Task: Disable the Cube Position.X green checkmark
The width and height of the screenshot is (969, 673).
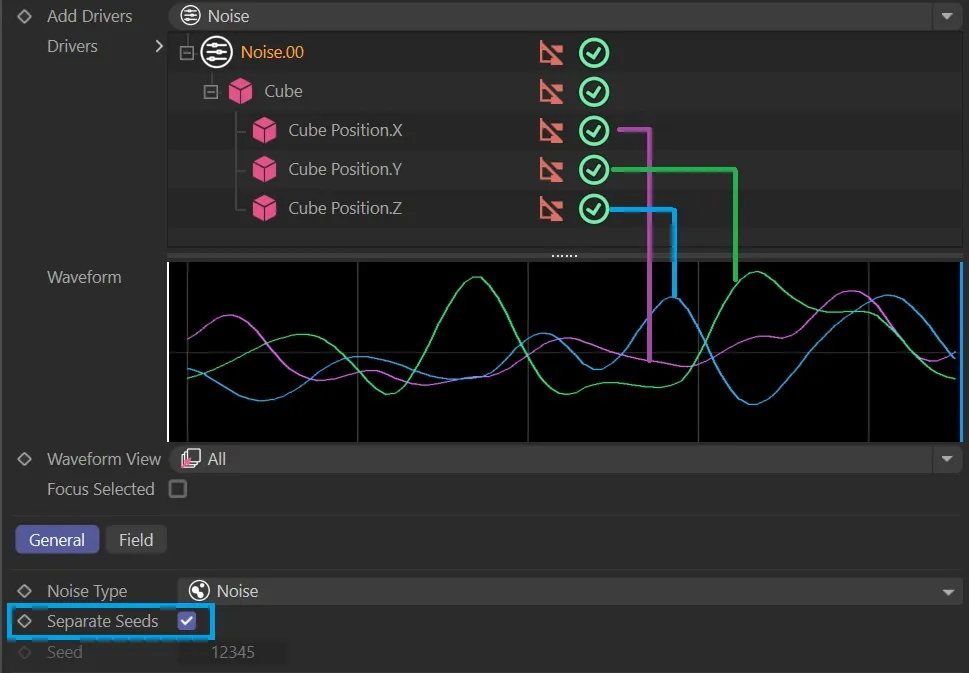Action: point(594,131)
